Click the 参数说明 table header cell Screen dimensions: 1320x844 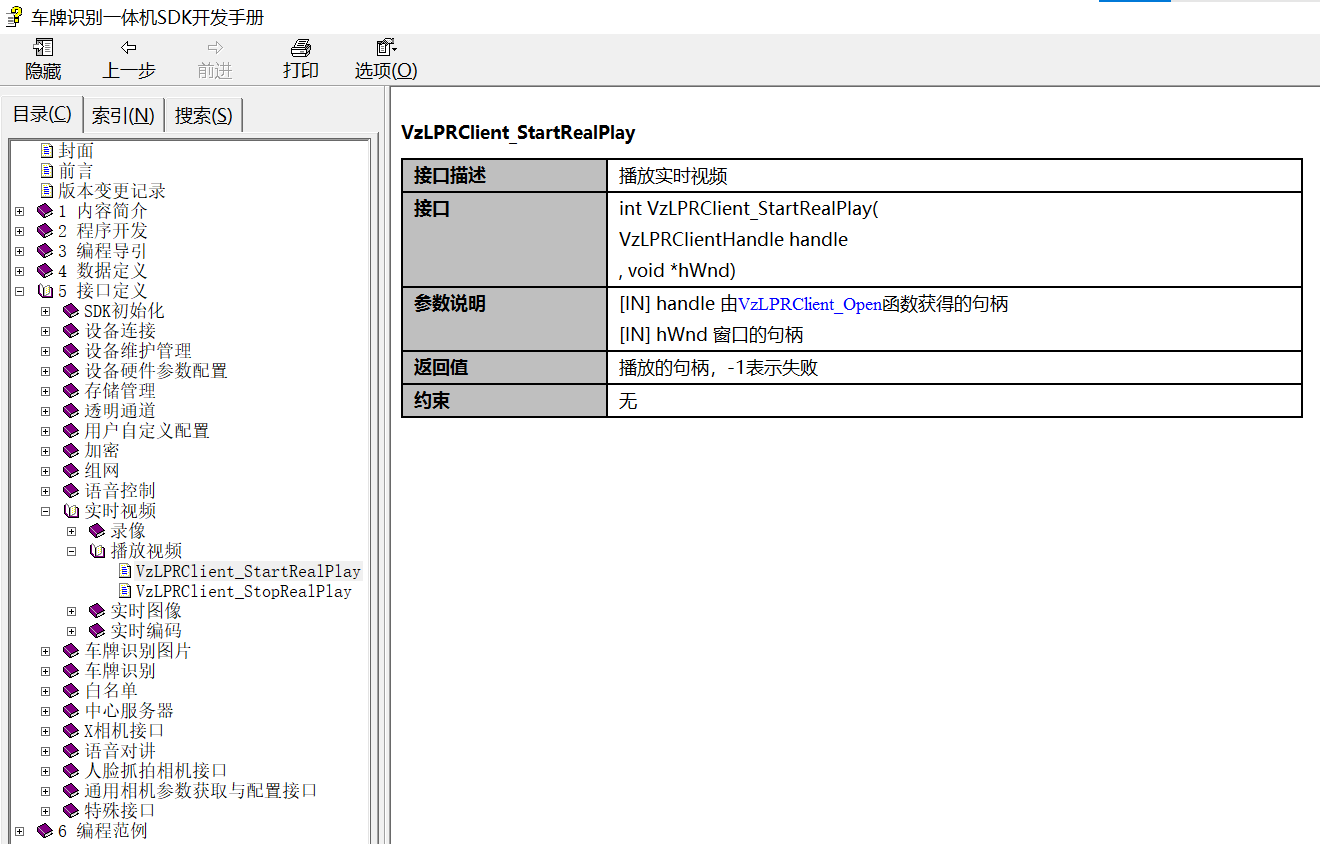tap(504, 319)
